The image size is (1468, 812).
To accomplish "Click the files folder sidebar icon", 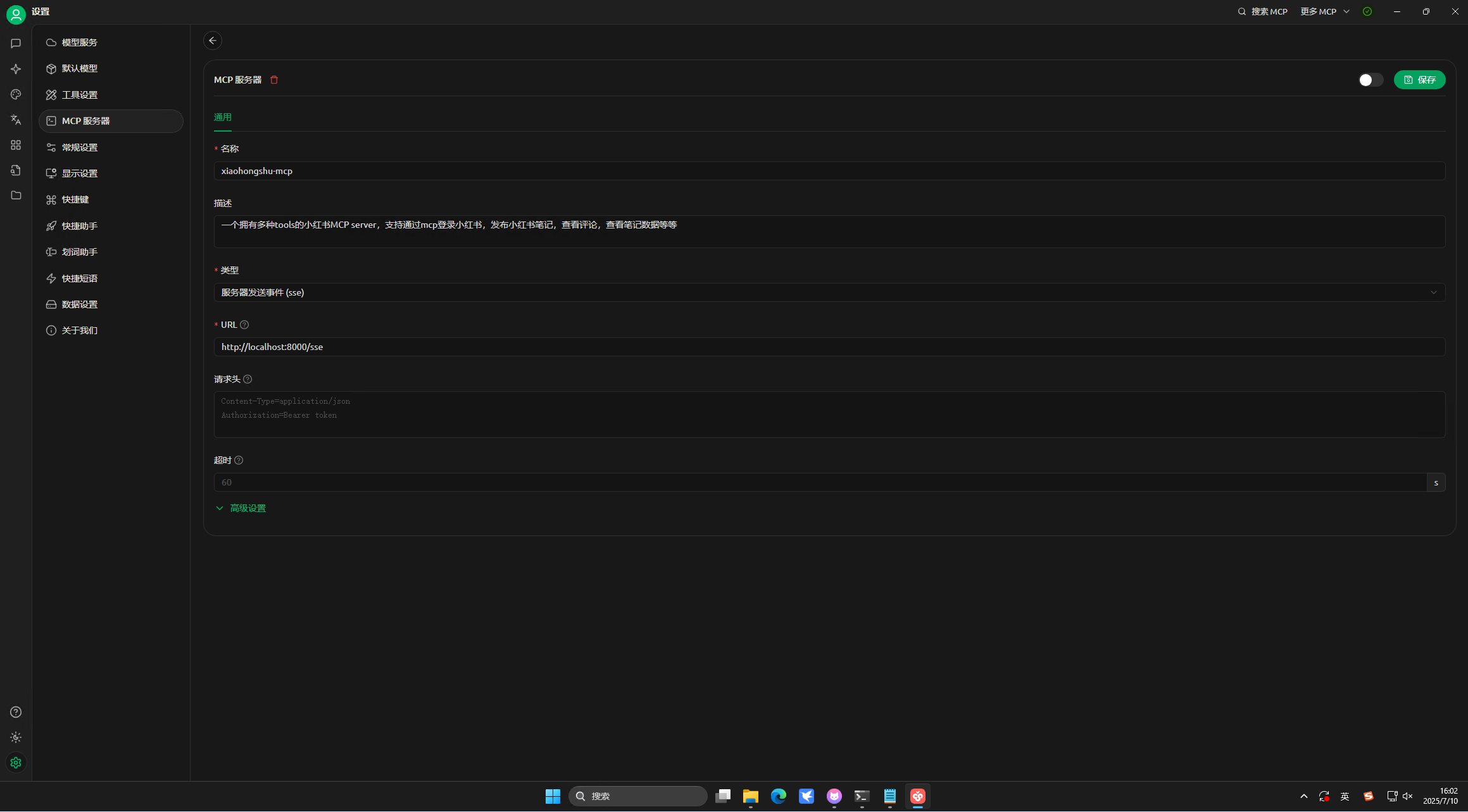I will click(x=16, y=196).
